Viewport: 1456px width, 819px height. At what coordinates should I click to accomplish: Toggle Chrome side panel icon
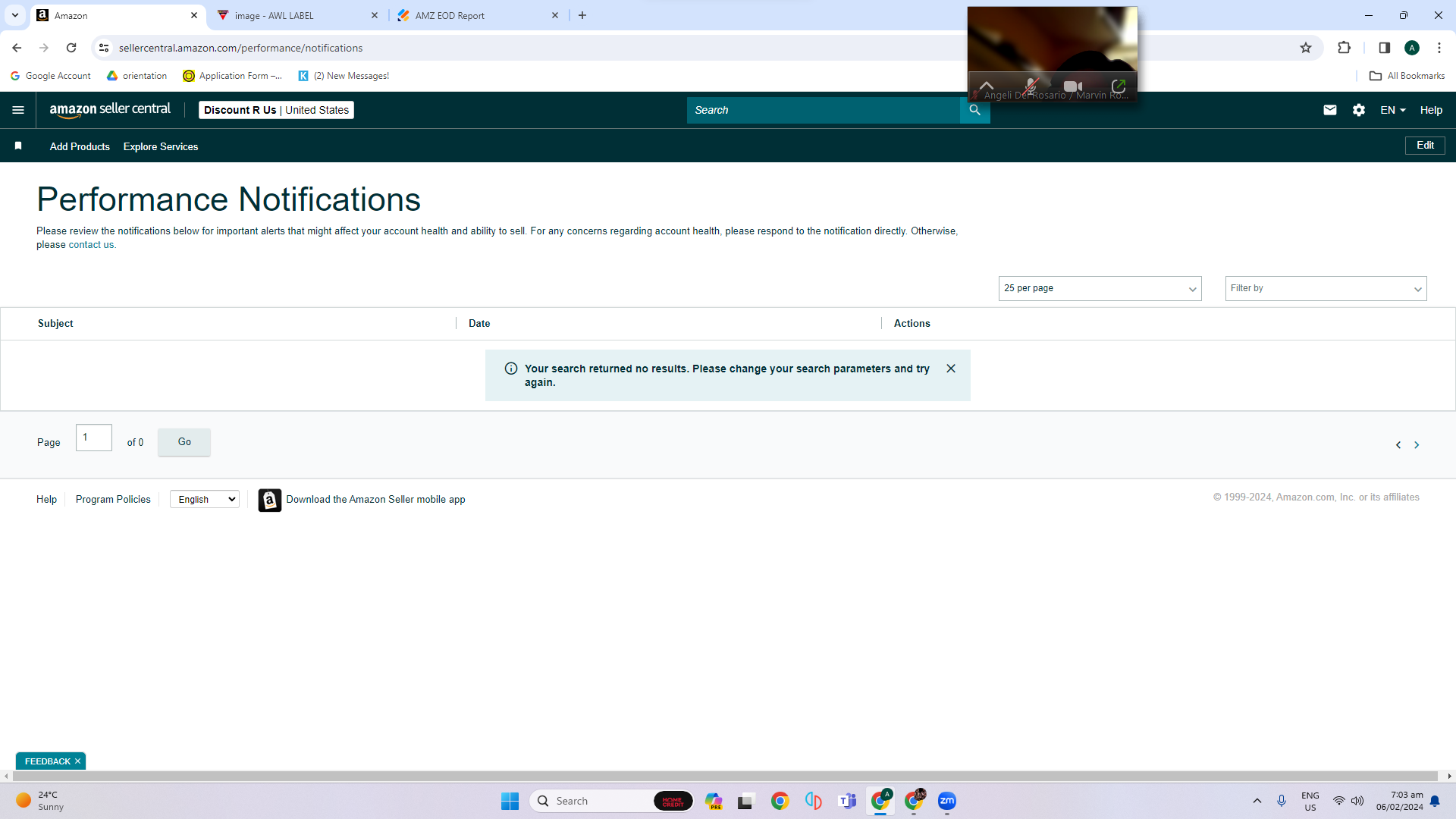[x=1385, y=48]
